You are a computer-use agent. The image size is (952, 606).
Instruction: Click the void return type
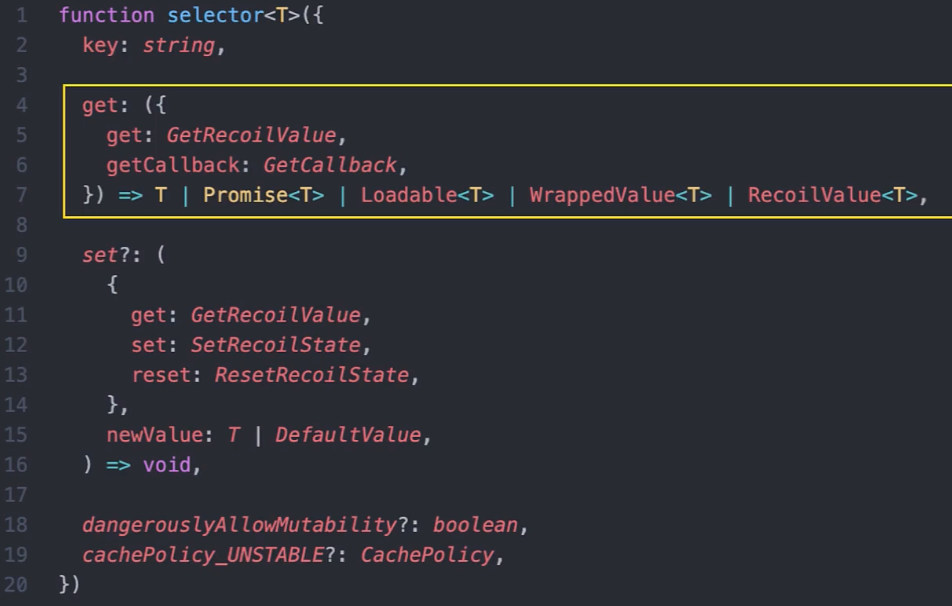tap(166, 465)
